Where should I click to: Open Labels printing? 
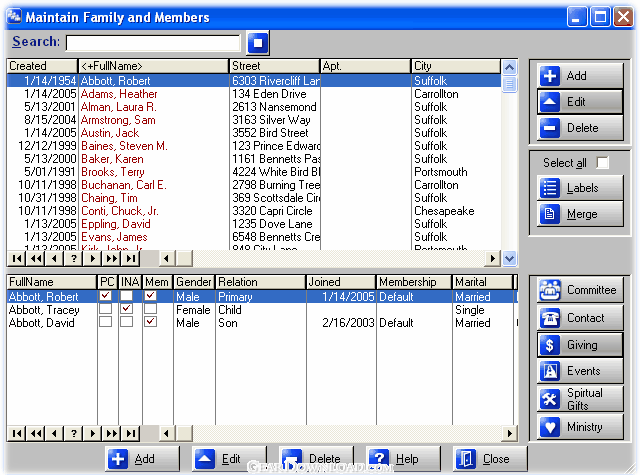pos(580,188)
